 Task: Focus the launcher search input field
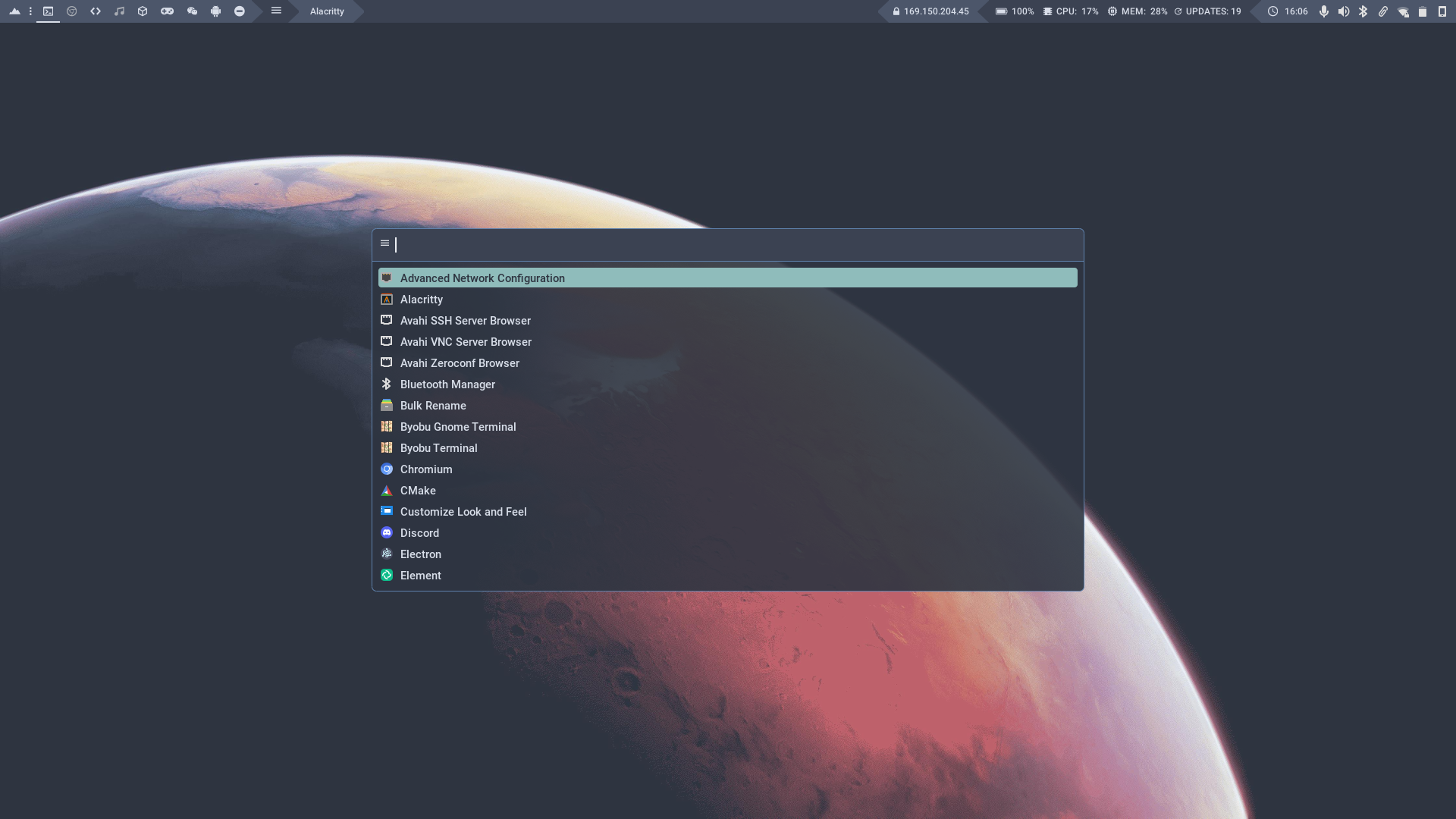[x=728, y=244]
